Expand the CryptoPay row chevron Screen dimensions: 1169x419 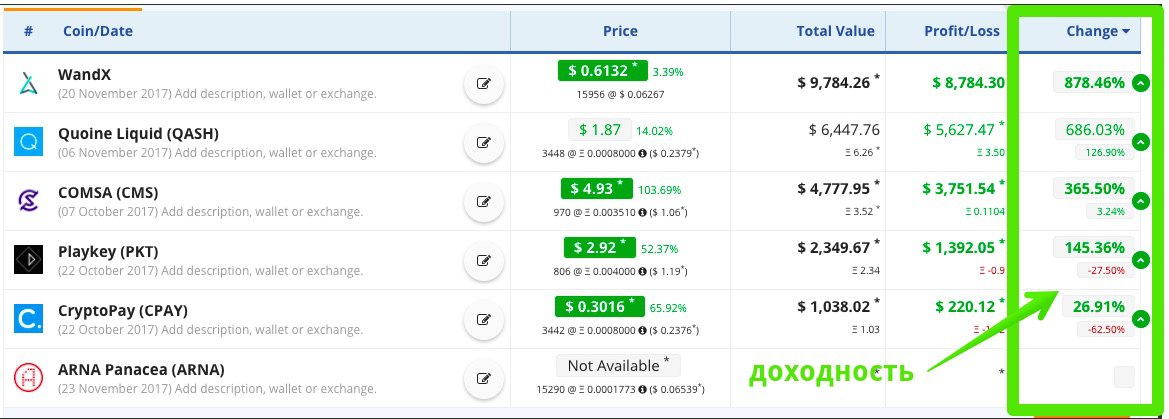coord(1141,319)
